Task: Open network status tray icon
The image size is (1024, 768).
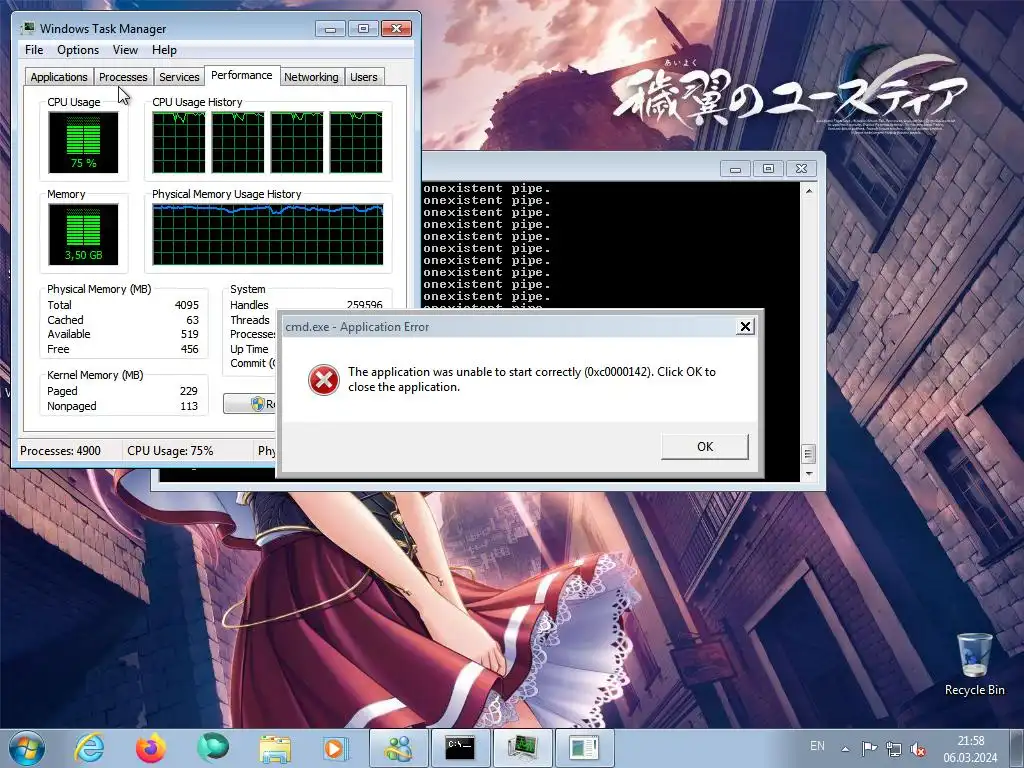Action: tap(893, 749)
